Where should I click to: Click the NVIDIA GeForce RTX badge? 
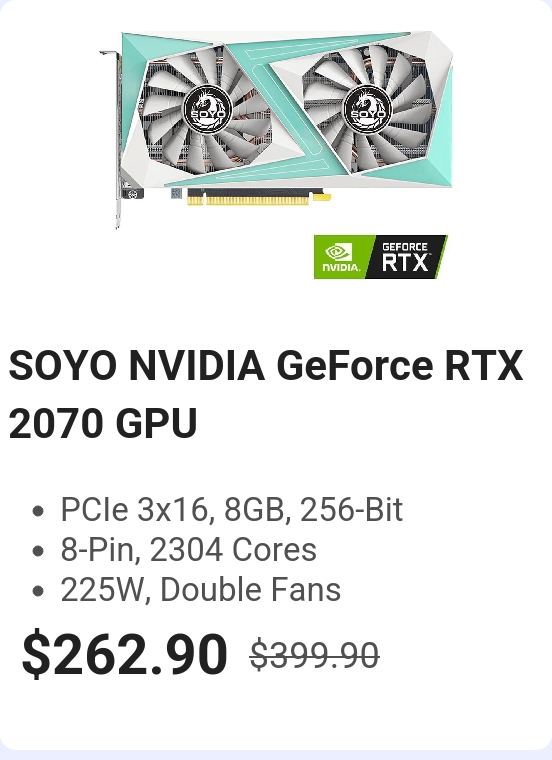click(x=380, y=257)
